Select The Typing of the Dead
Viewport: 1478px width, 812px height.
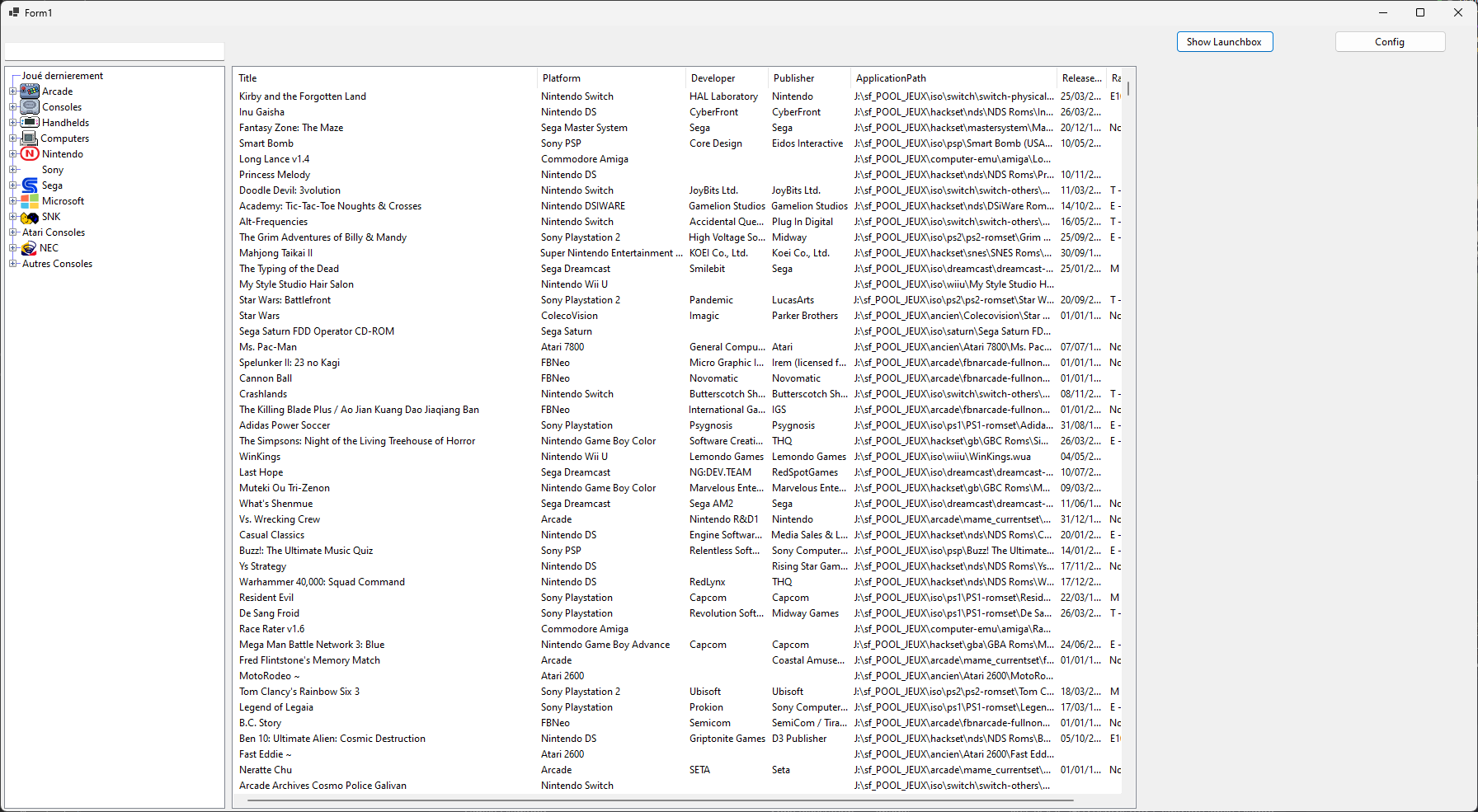289,269
